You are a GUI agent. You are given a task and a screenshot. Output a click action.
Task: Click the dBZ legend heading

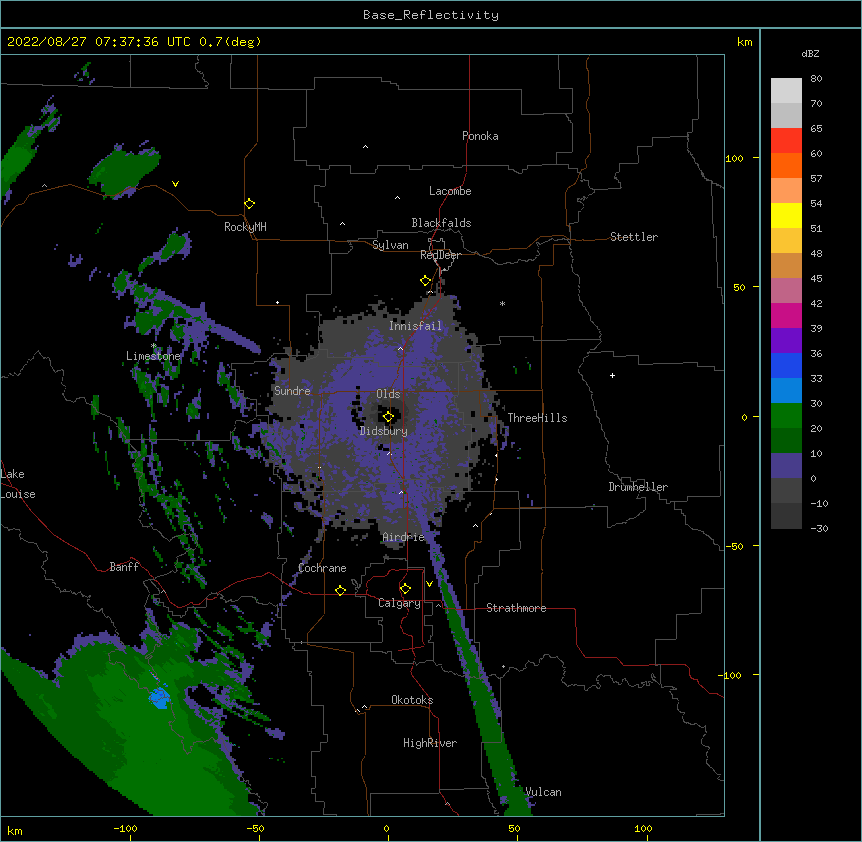click(x=810, y=54)
